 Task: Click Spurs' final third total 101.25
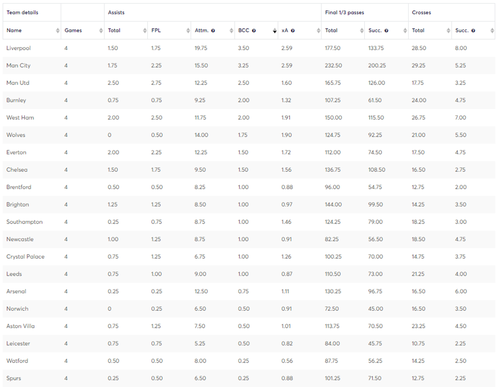pos(333,378)
